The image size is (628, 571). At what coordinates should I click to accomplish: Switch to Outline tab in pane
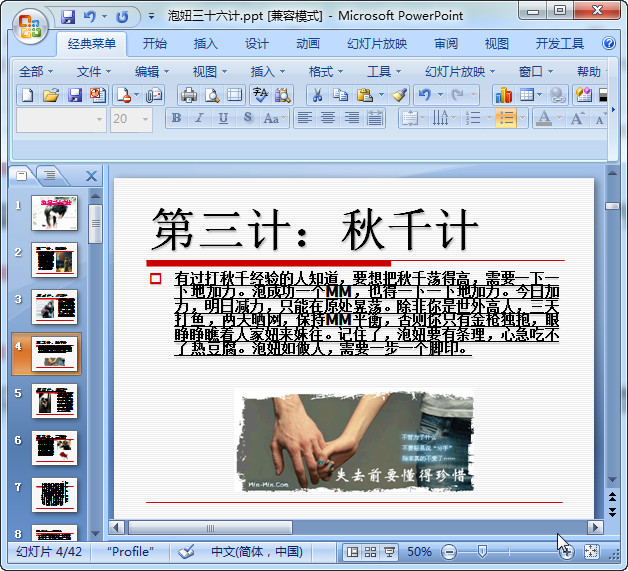tap(50, 175)
